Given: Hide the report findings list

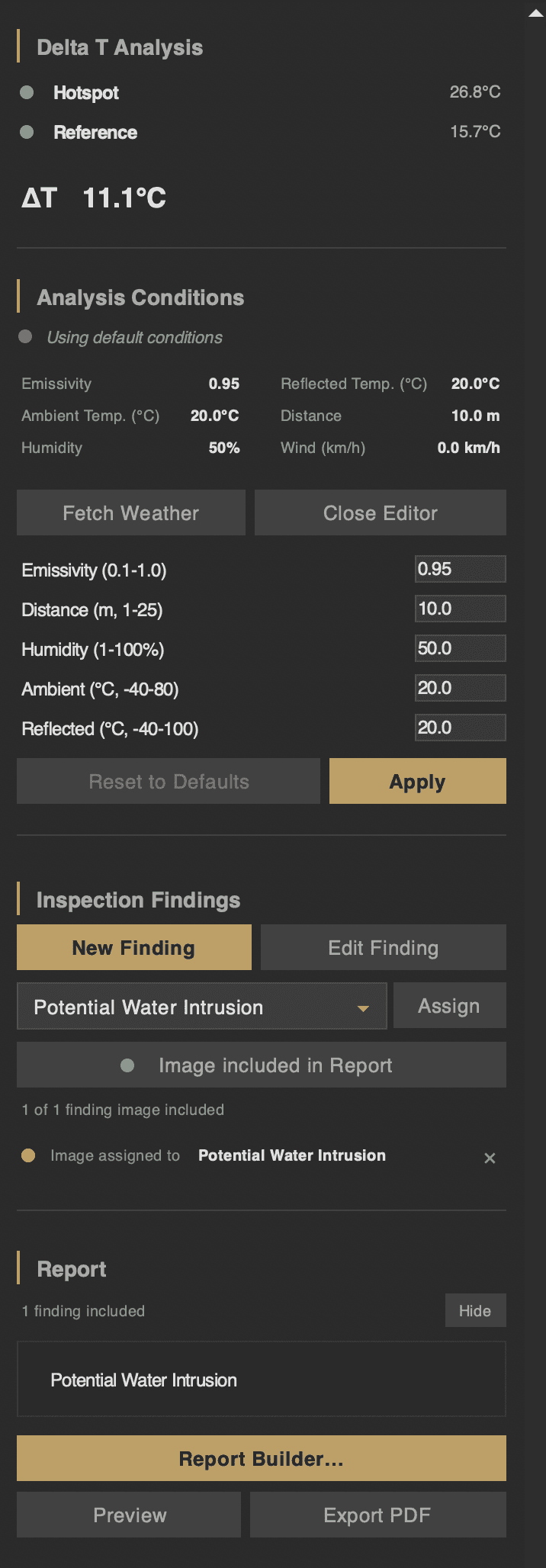Looking at the screenshot, I should [x=475, y=1310].
